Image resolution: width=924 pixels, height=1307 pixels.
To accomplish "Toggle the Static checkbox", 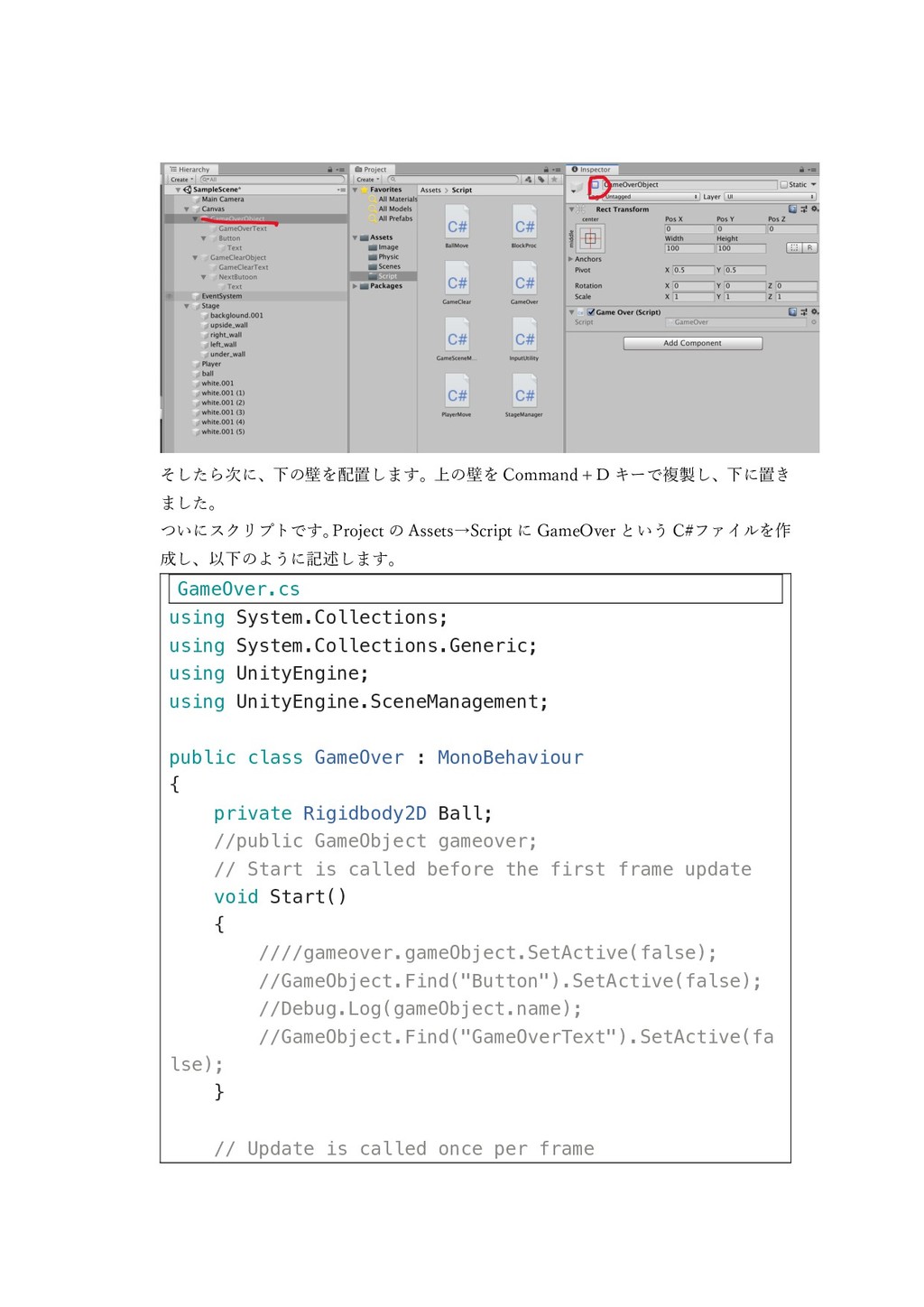I will [x=784, y=184].
